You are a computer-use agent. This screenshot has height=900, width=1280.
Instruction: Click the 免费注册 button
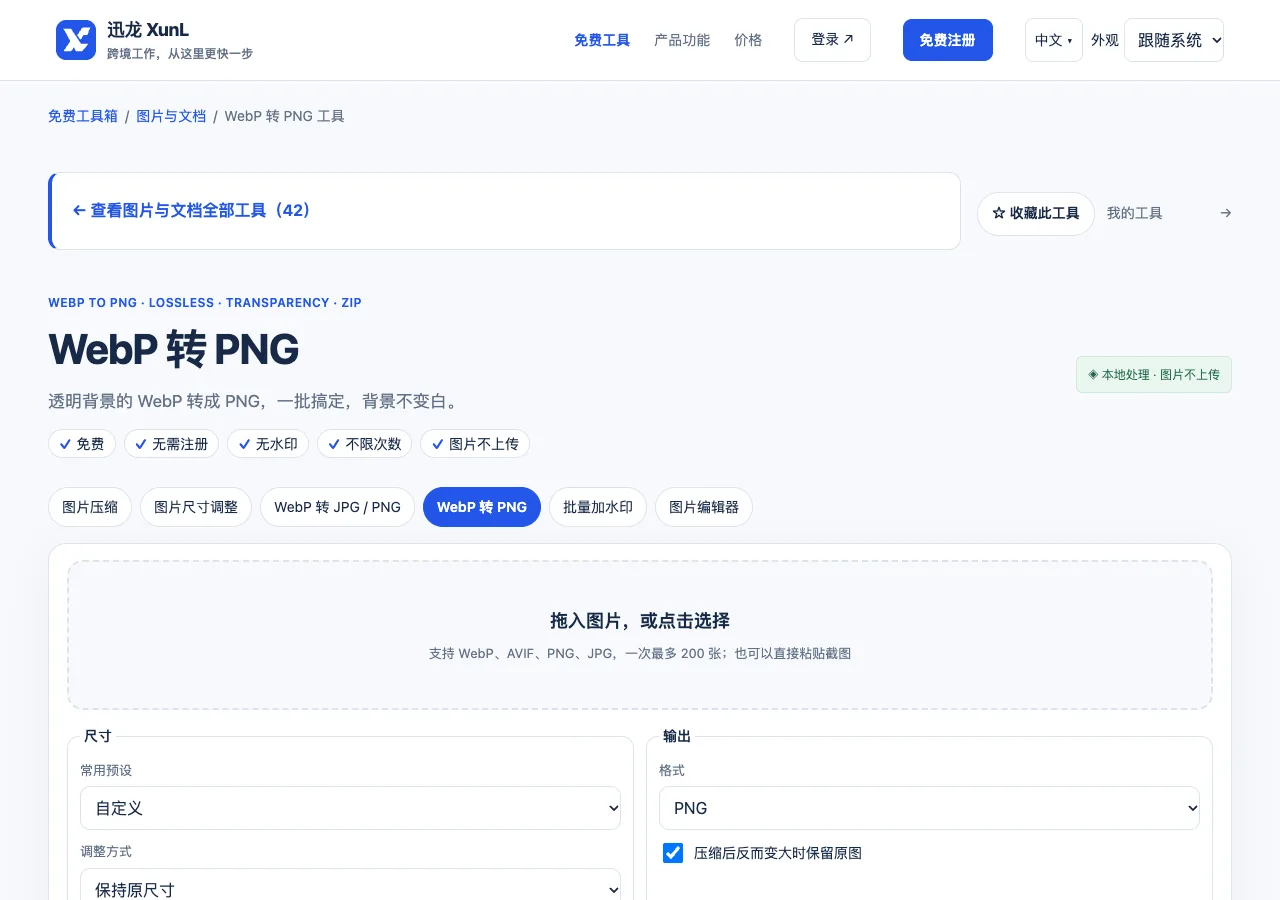tap(948, 40)
